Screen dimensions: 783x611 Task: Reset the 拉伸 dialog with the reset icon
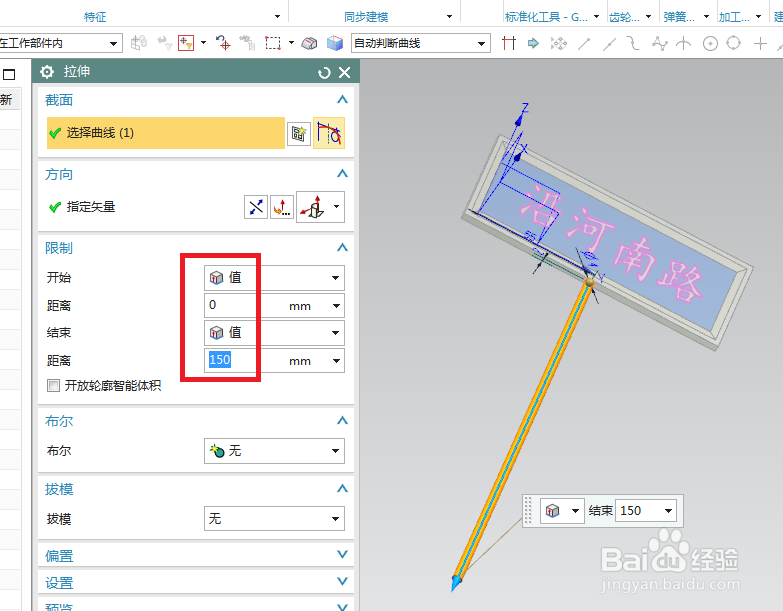click(324, 73)
